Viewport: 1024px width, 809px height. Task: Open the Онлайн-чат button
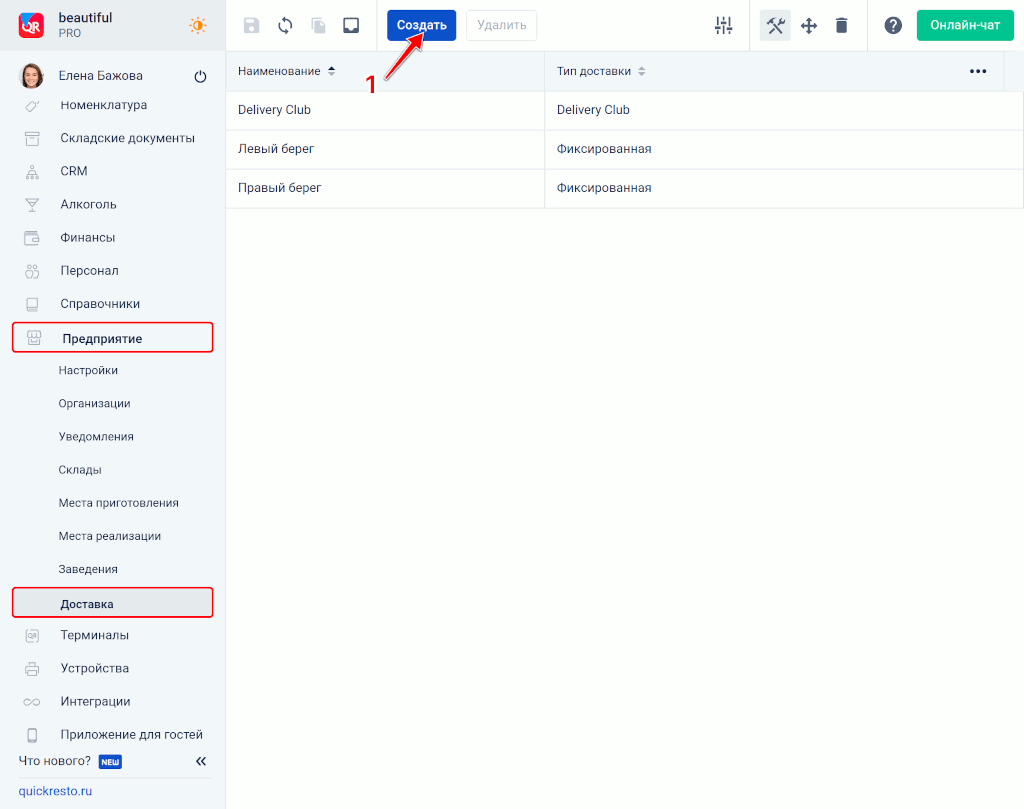pos(965,25)
